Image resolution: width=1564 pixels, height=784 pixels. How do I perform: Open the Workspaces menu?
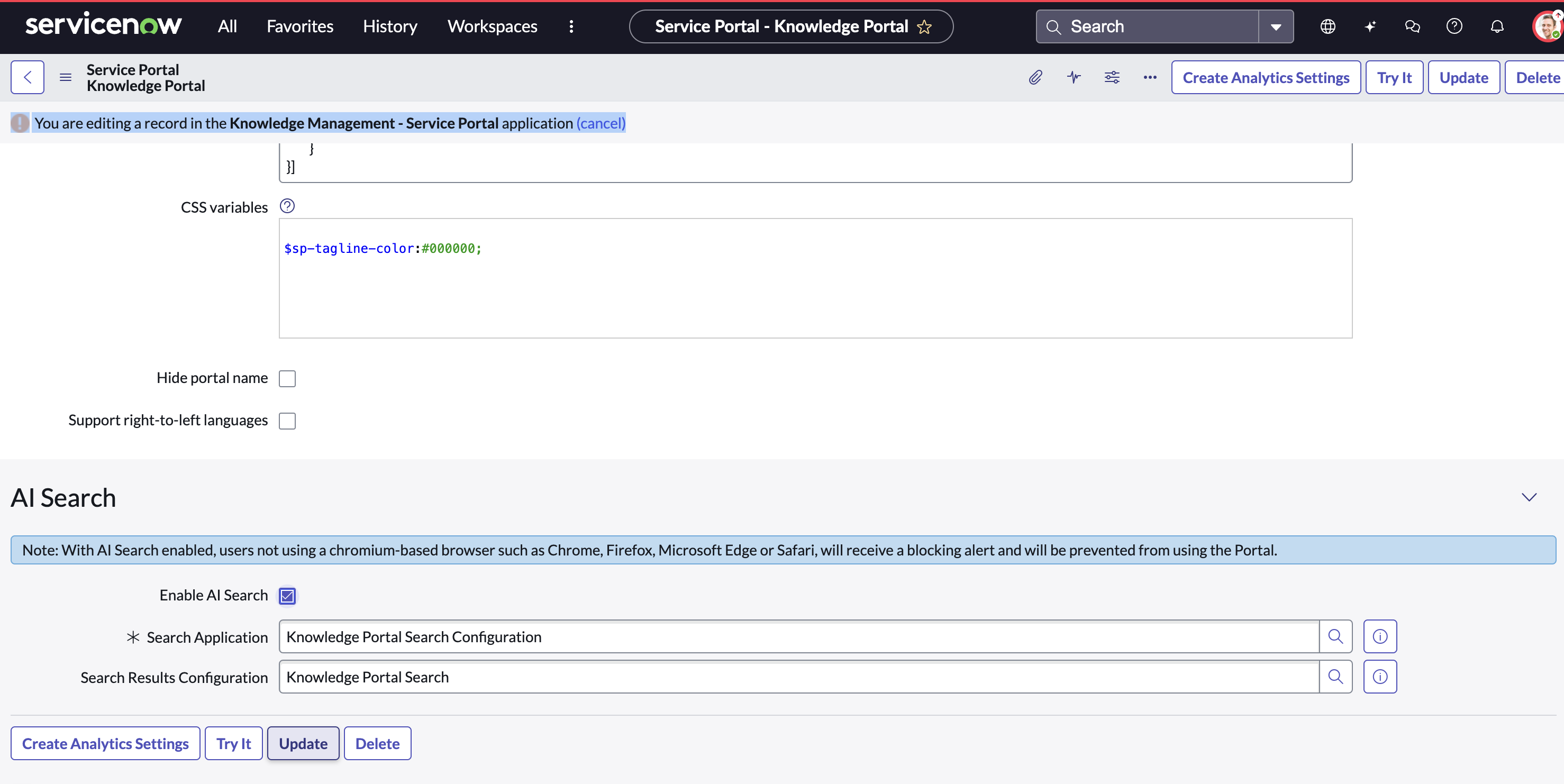pyautogui.click(x=492, y=26)
